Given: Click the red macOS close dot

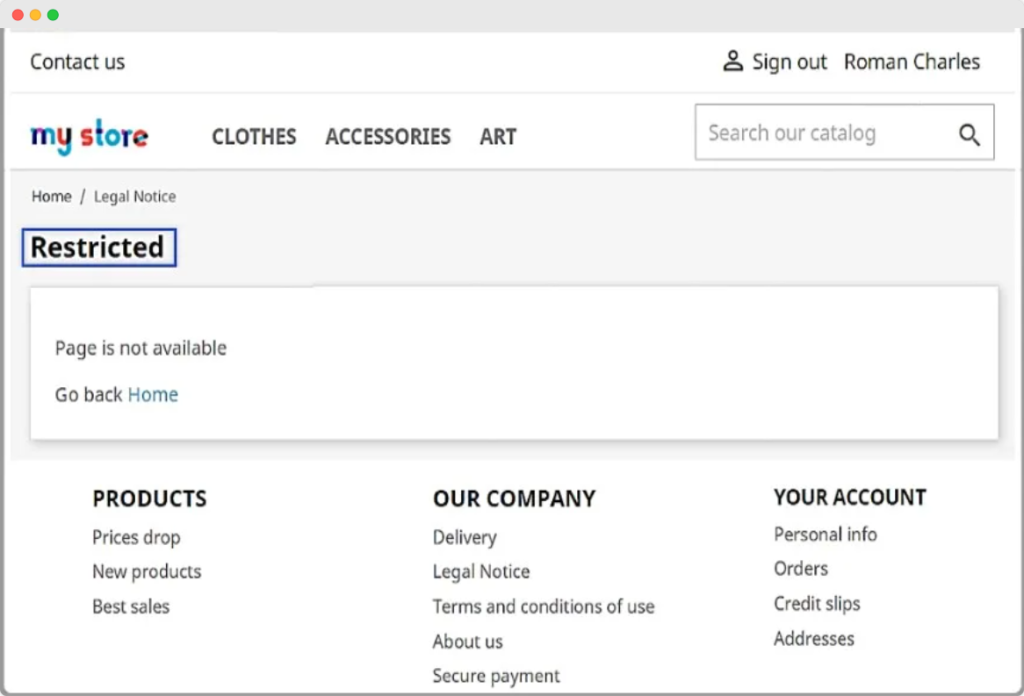Looking at the screenshot, I should click(18, 15).
